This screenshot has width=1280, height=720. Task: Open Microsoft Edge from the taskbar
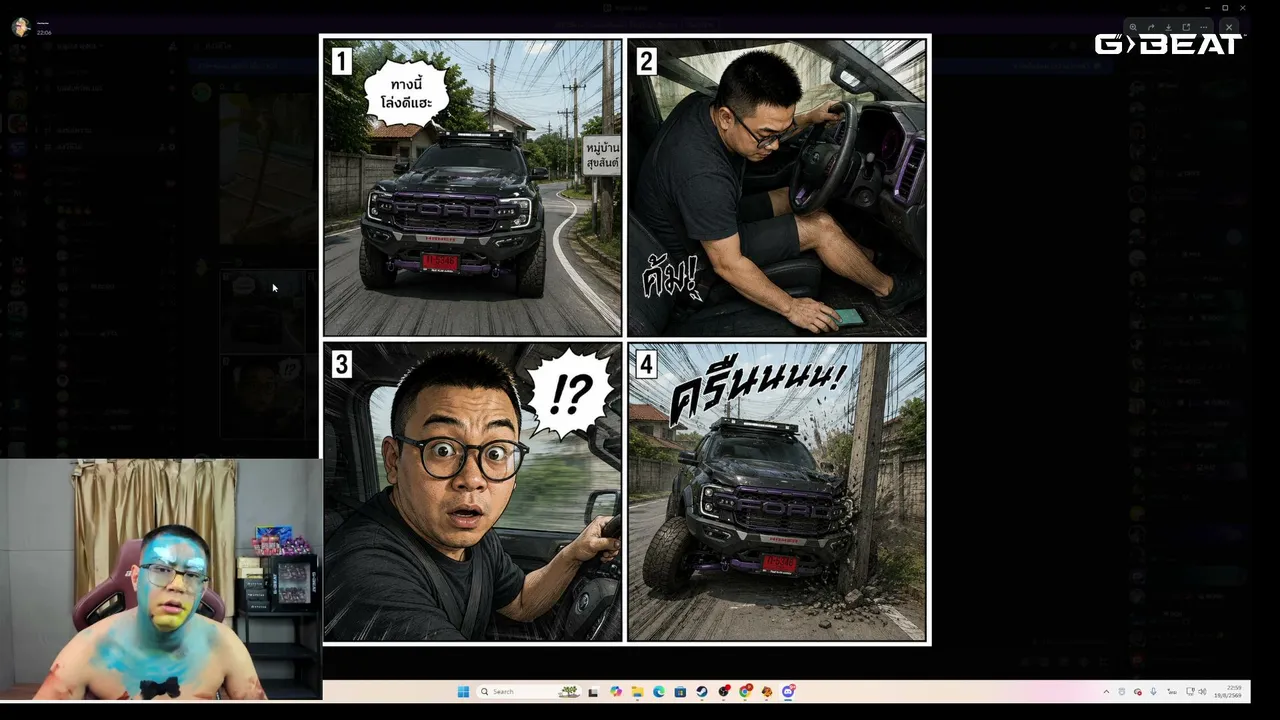(x=659, y=691)
